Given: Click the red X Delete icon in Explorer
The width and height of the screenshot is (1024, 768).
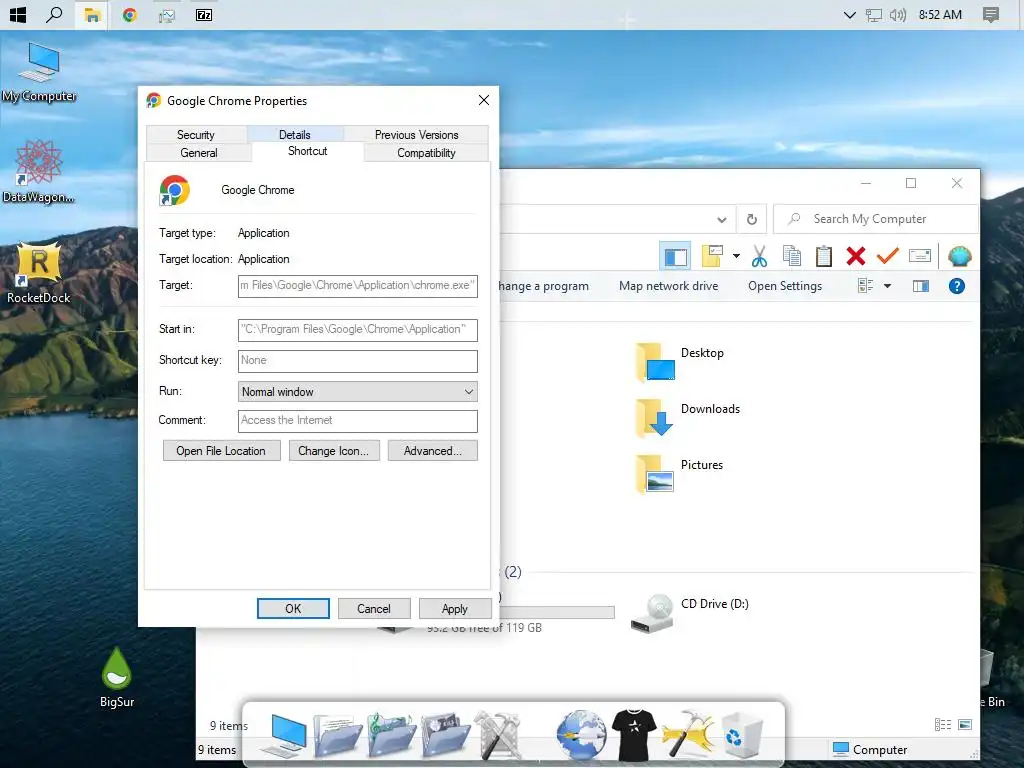Looking at the screenshot, I should point(856,256).
